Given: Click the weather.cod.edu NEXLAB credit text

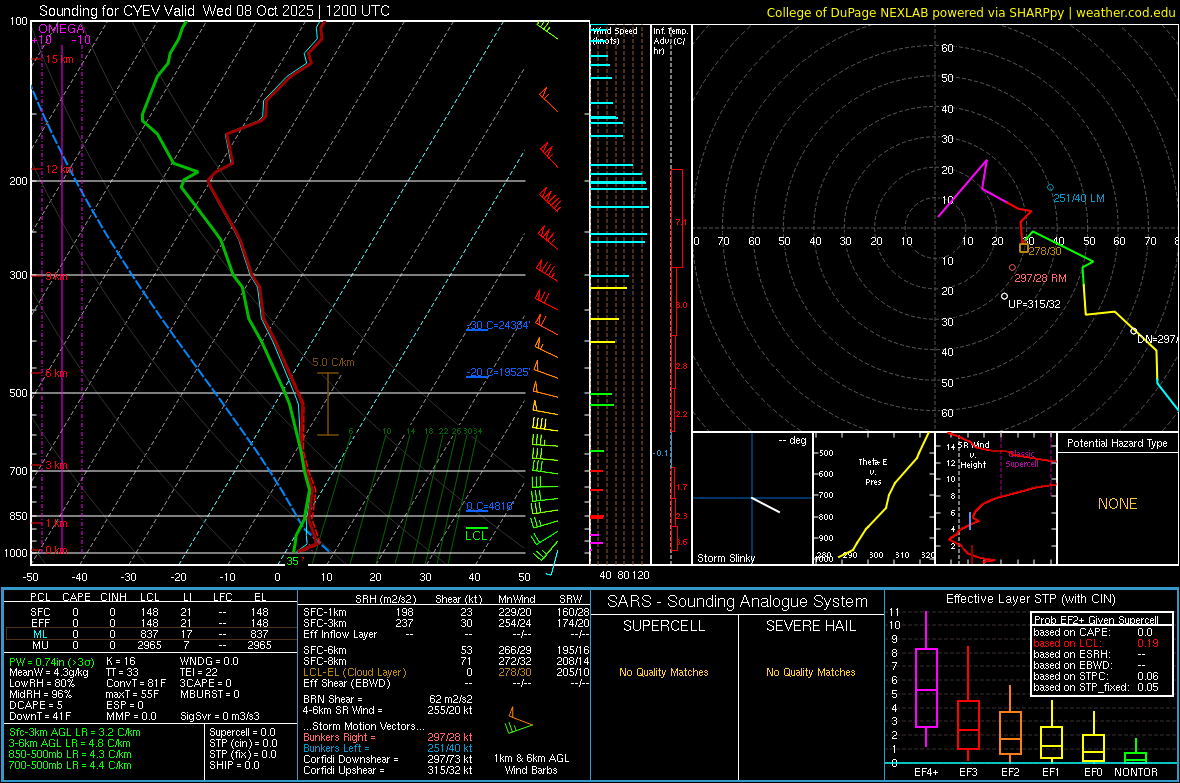Looking at the screenshot, I should [970, 12].
